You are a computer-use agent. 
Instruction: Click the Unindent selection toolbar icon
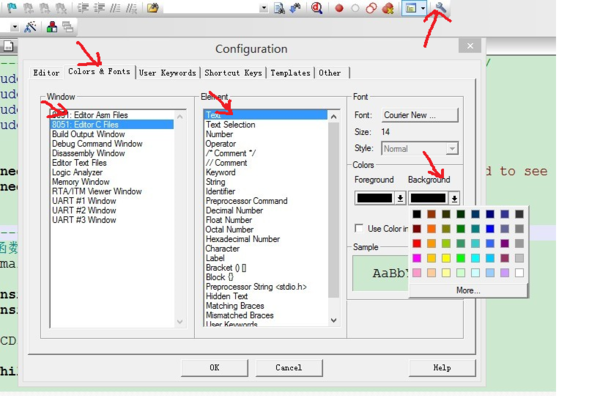(99, 8)
